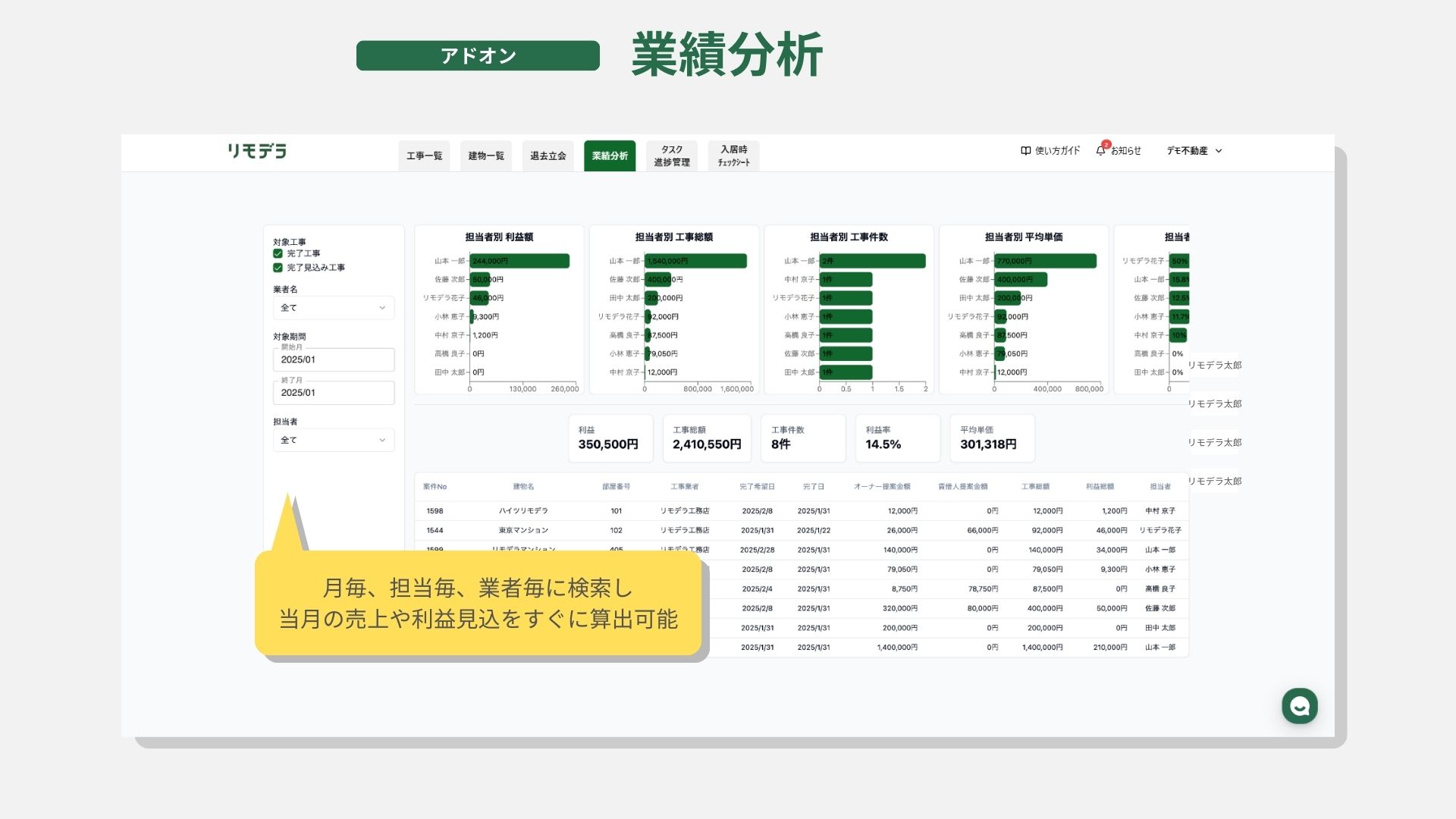Select the 東京マンション table row
Image resolution: width=1456 pixels, height=819 pixels.
523,531
